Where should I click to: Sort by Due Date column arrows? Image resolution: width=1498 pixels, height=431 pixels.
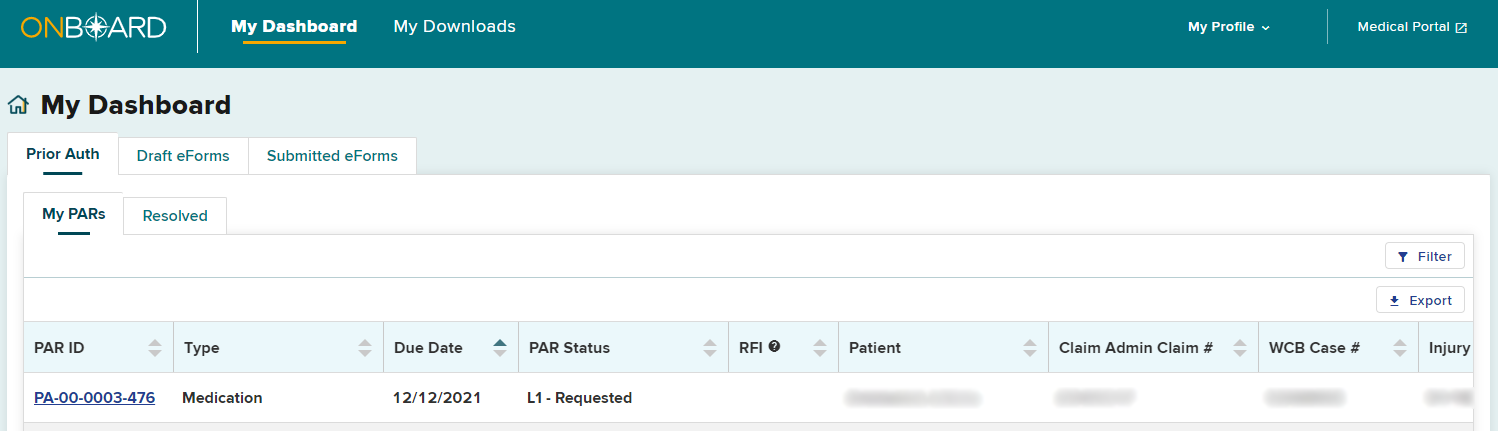pyautogui.click(x=500, y=348)
